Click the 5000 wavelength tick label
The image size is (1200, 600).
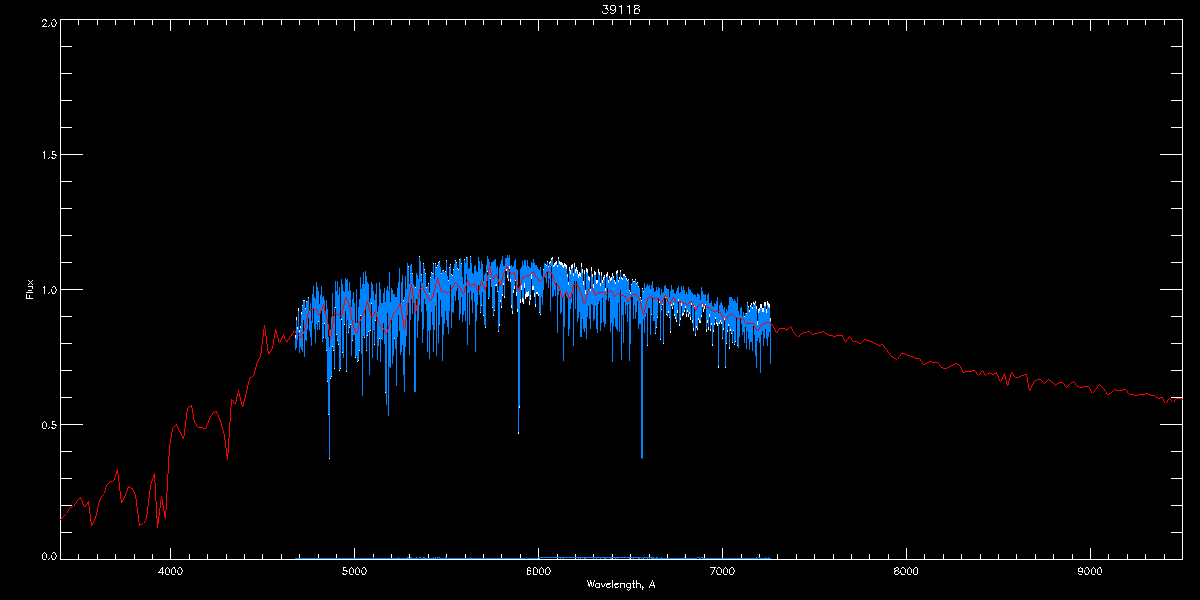[354, 572]
